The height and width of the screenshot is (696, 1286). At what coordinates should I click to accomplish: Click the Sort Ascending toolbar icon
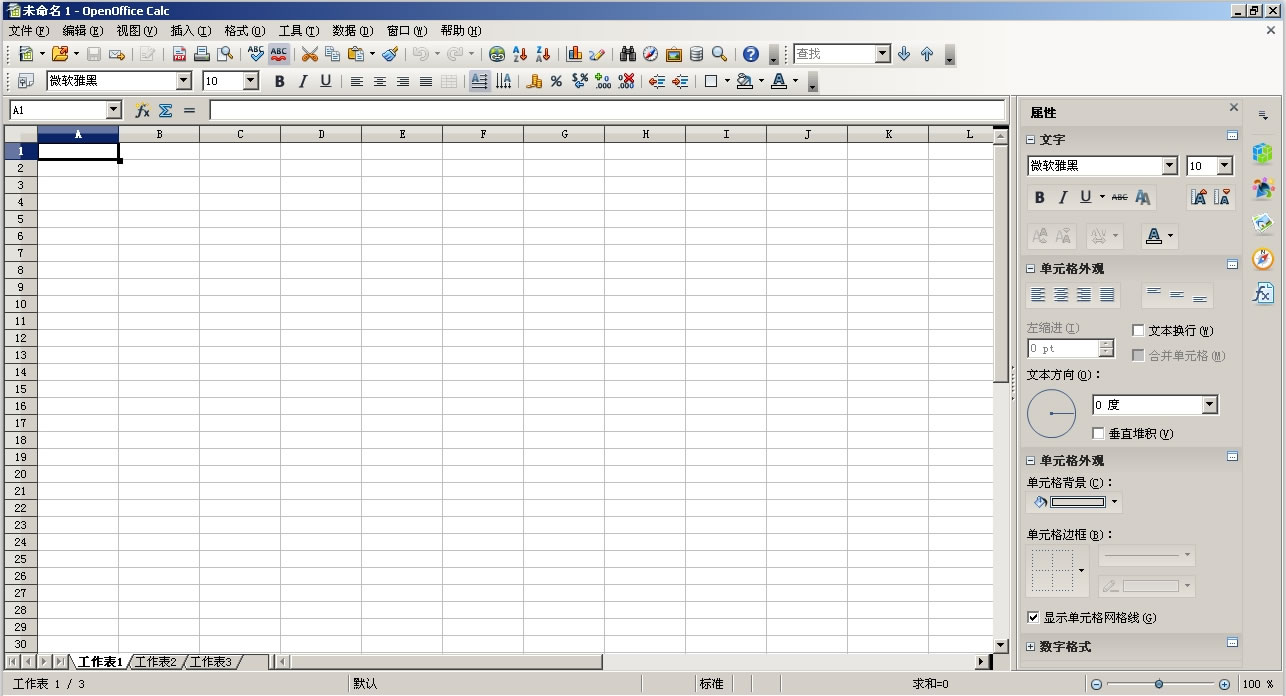tap(520, 54)
